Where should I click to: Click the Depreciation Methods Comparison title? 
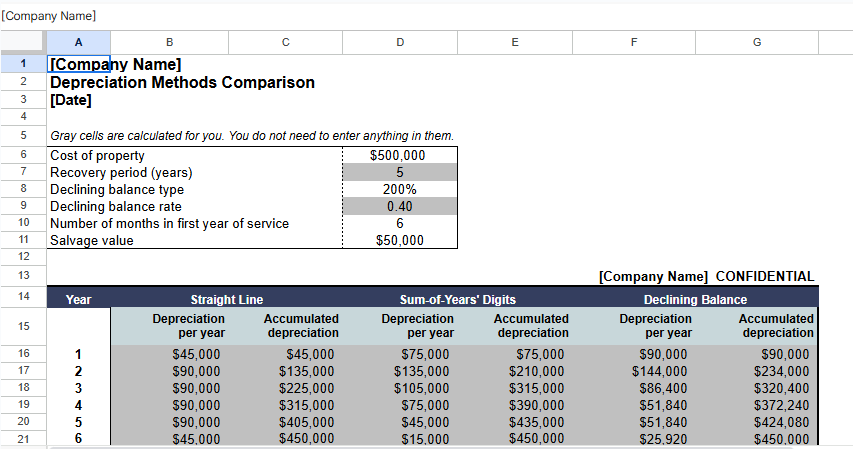pyautogui.click(x=182, y=82)
